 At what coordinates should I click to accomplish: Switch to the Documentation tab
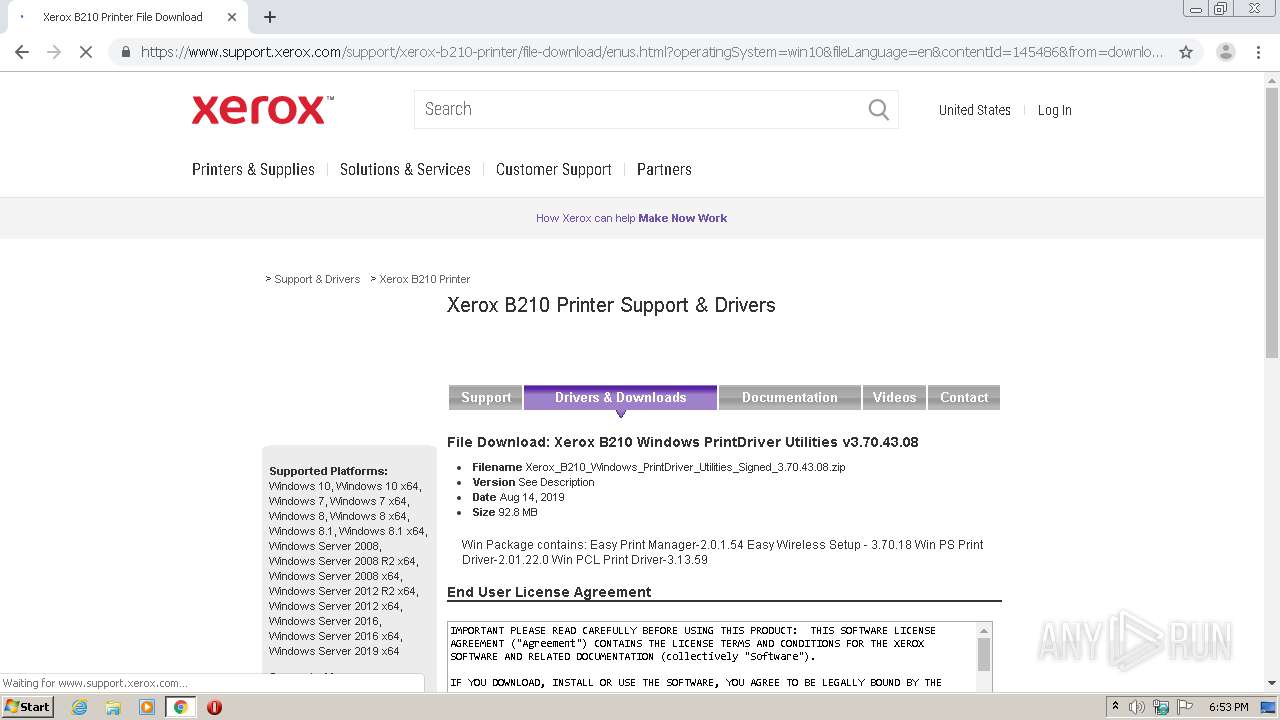(789, 397)
